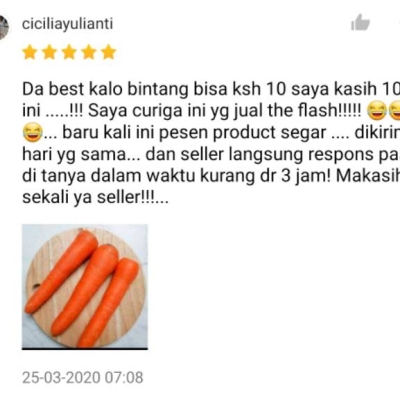
Task: Open the reviewer's profile avatar
Action: point(3,28)
